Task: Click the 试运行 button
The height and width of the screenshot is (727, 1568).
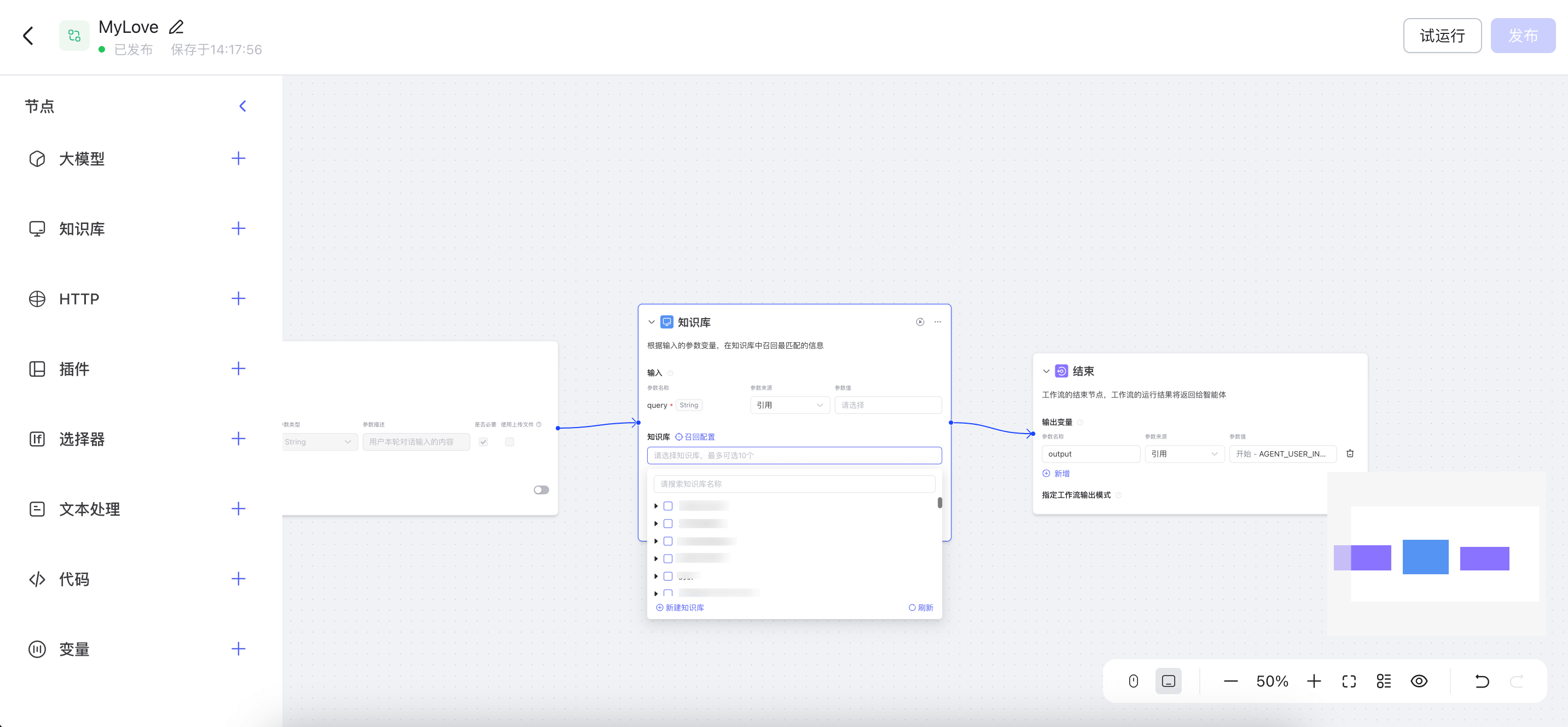Action: pyautogui.click(x=1442, y=36)
